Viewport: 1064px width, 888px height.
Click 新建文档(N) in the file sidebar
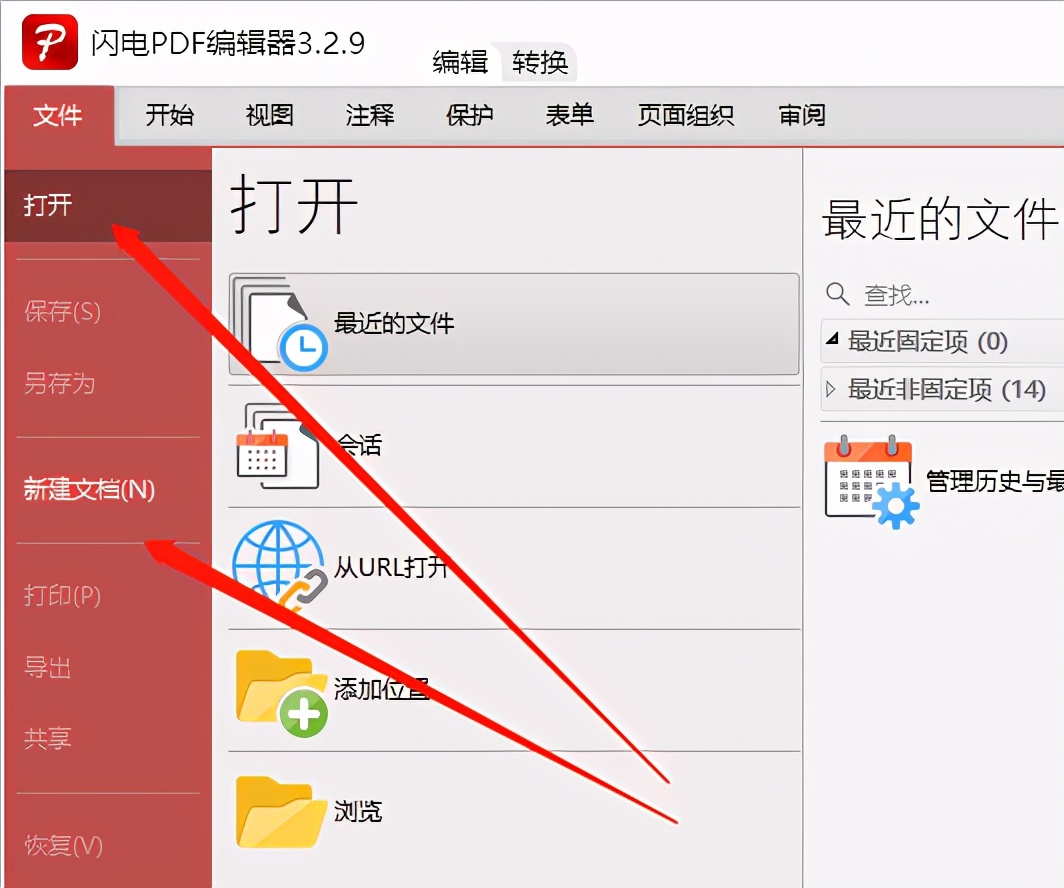(90, 490)
